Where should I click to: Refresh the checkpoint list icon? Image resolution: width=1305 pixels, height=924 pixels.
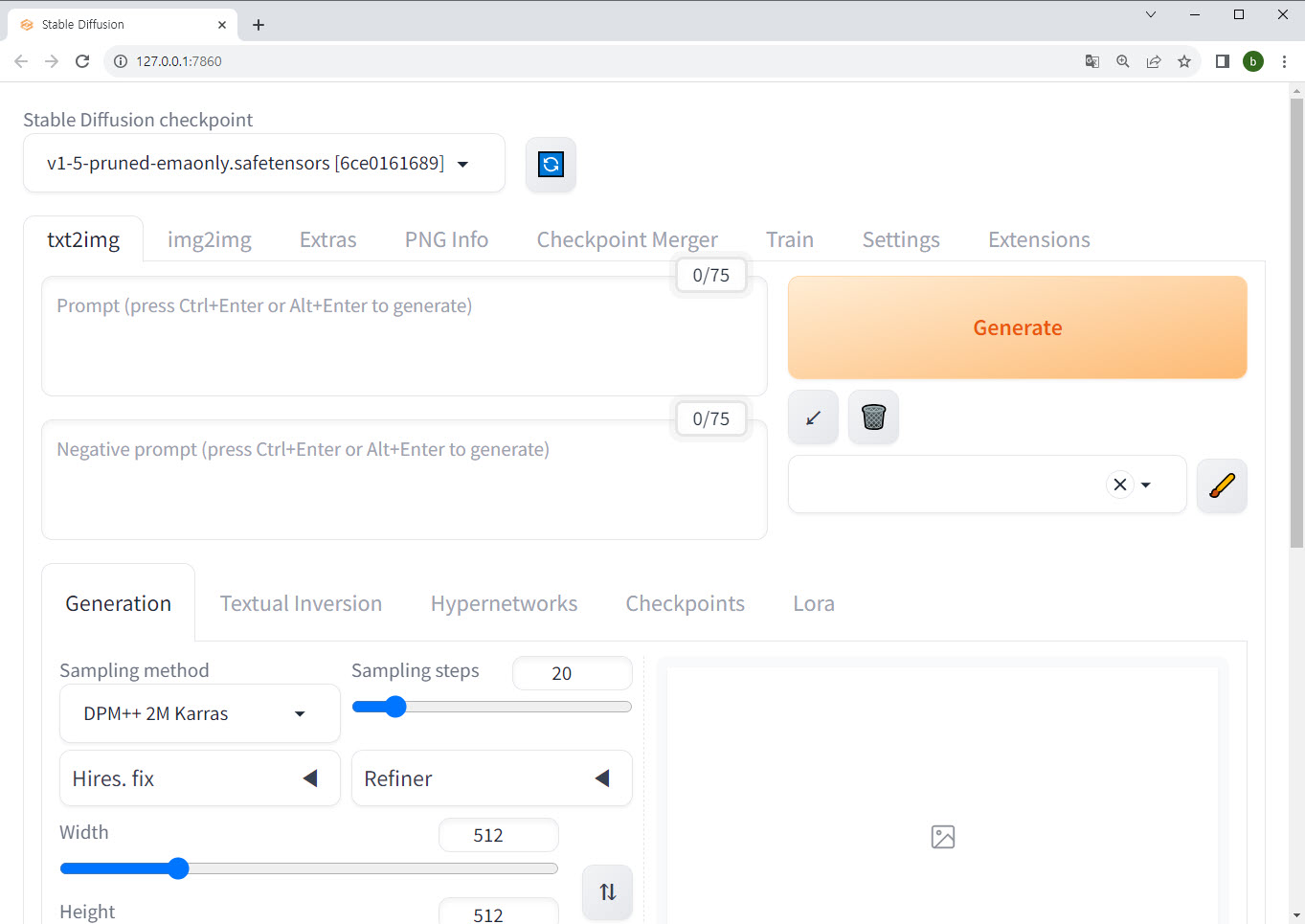(x=551, y=164)
